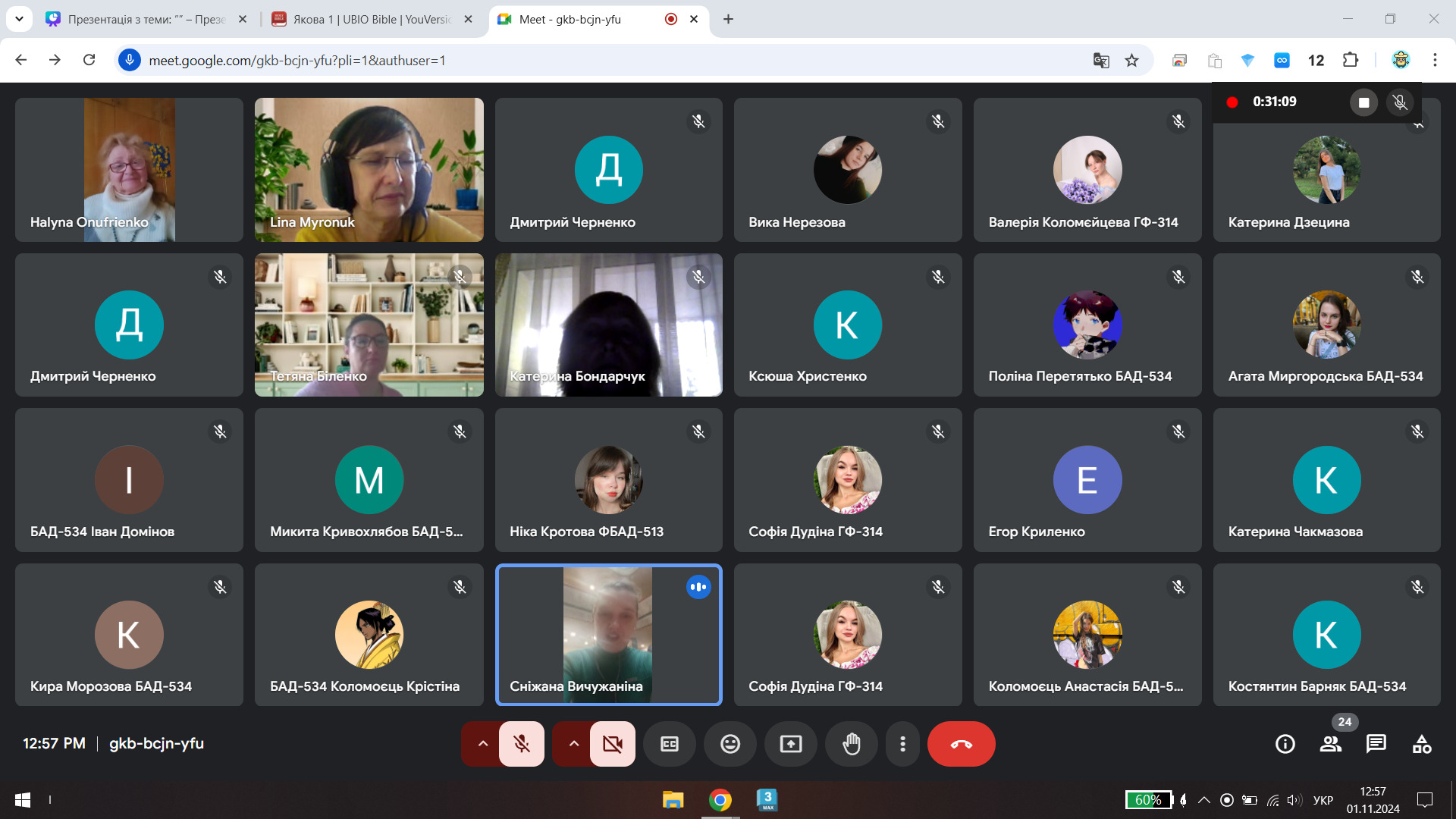Image resolution: width=1456 pixels, height=819 pixels.
Task: Select Сніжана Вичужаніна's video tile
Action: (608, 634)
